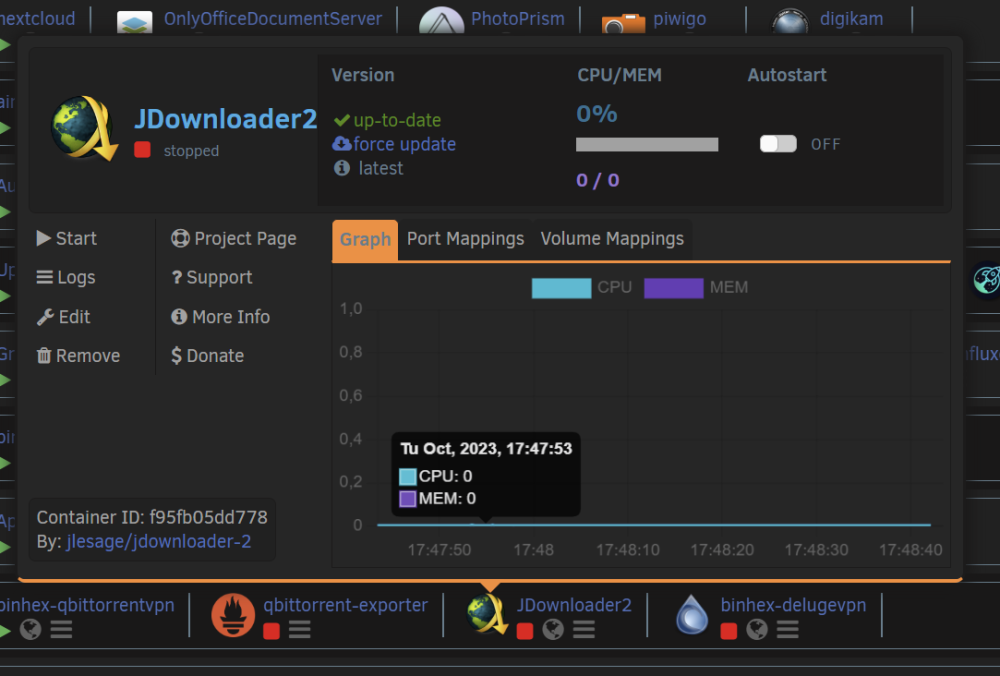
Task: Open WebUI globe icon under bottom-row JDownloader2
Action: click(x=553, y=630)
